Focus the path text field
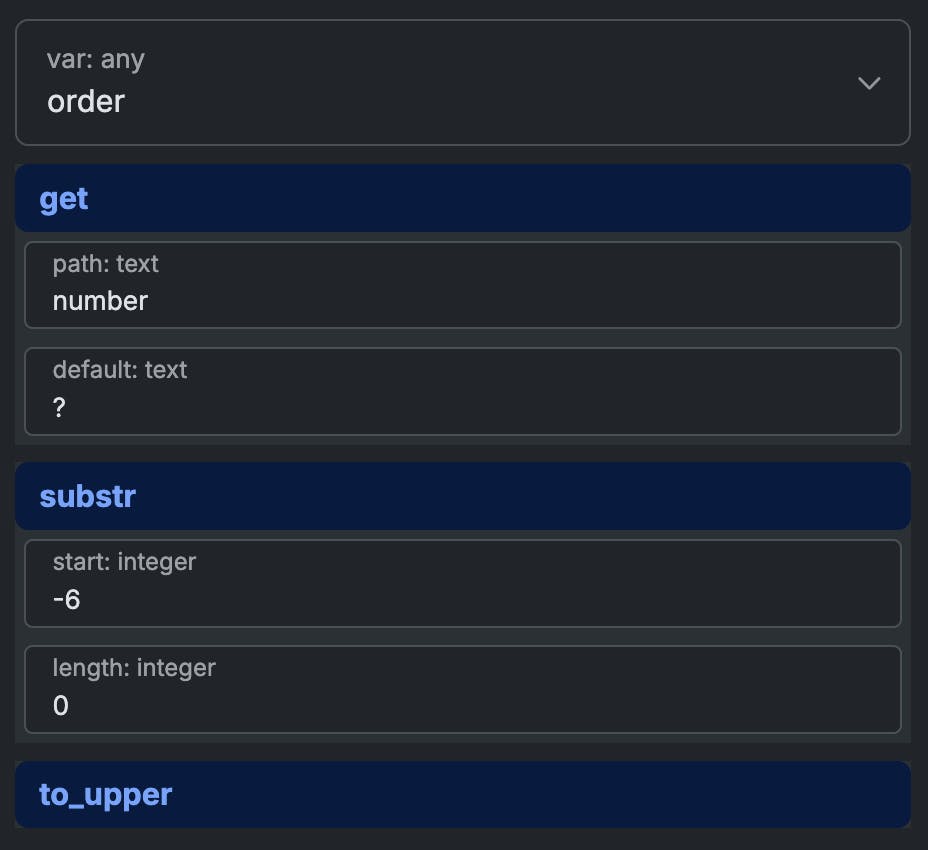Viewport: 928px width, 850px height. point(462,285)
